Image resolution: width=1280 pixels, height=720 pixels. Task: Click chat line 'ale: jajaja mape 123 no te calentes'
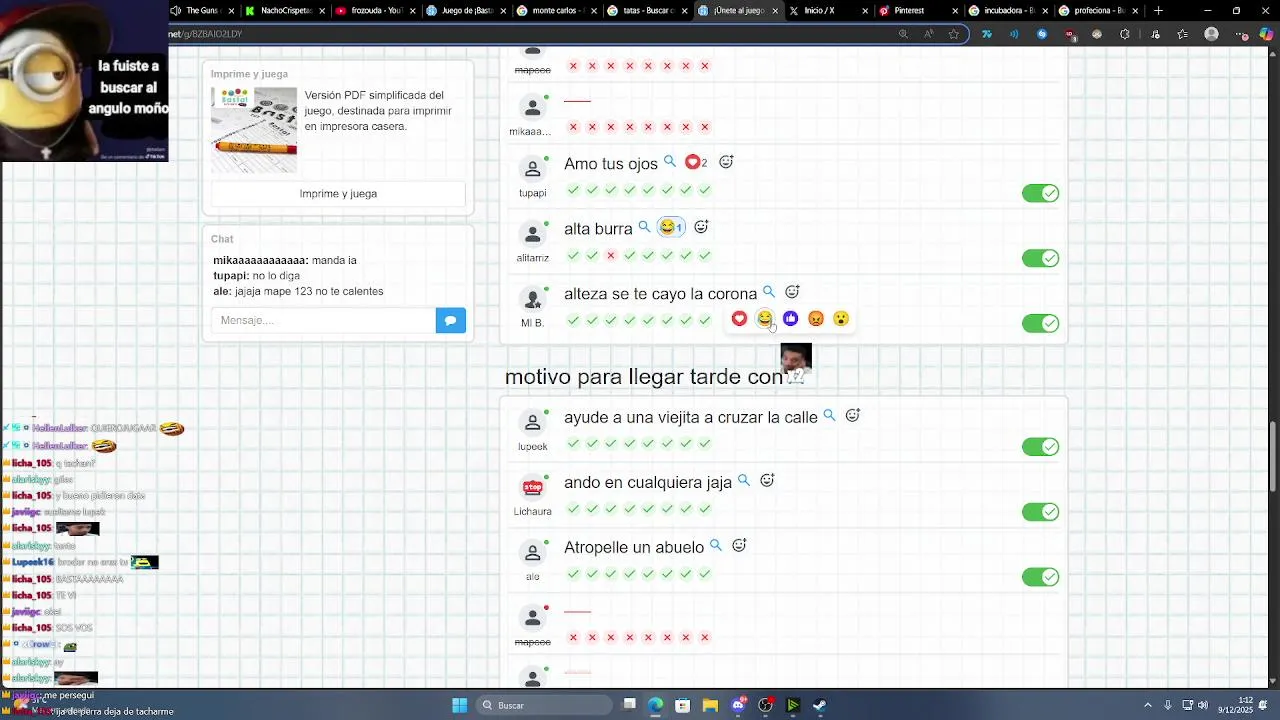[298, 291]
